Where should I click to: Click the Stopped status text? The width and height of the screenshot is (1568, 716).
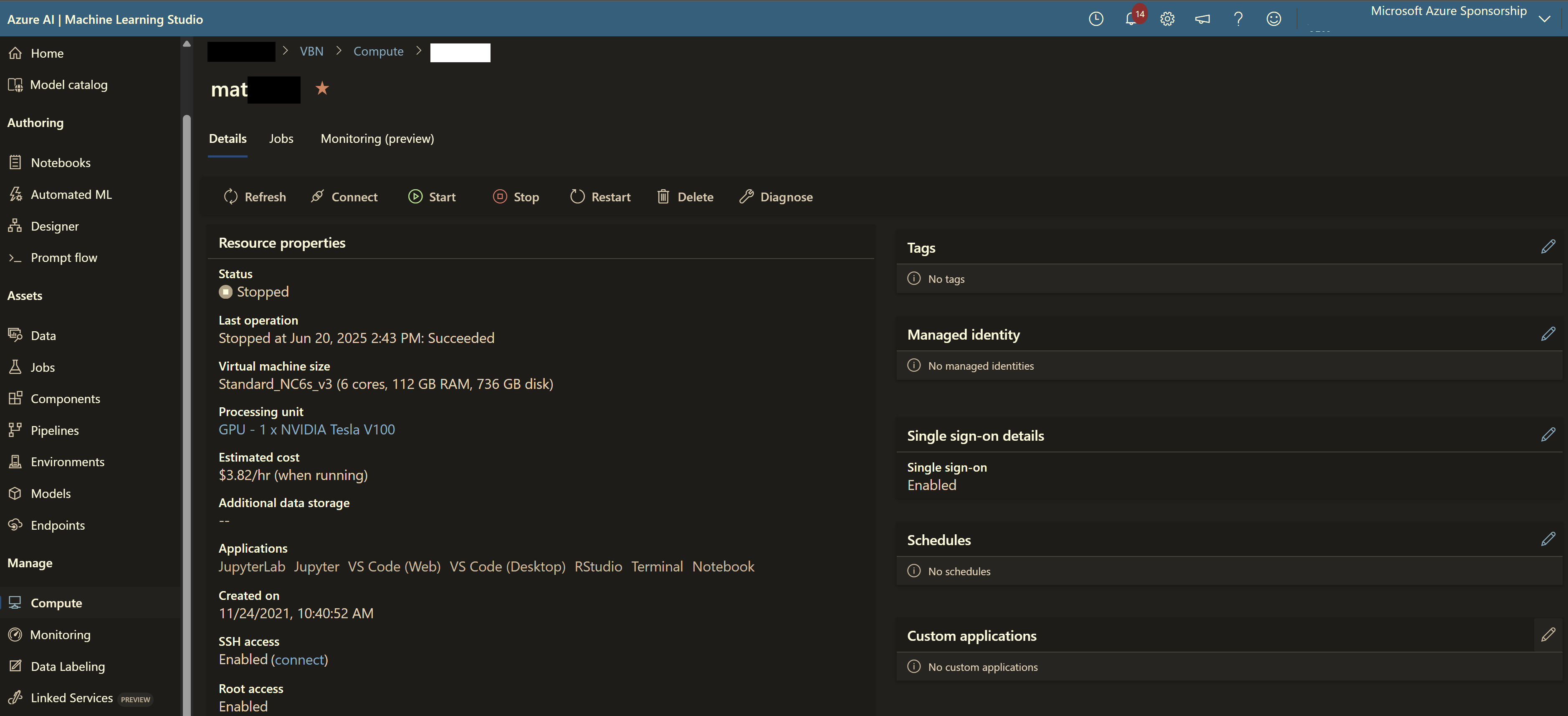(262, 292)
